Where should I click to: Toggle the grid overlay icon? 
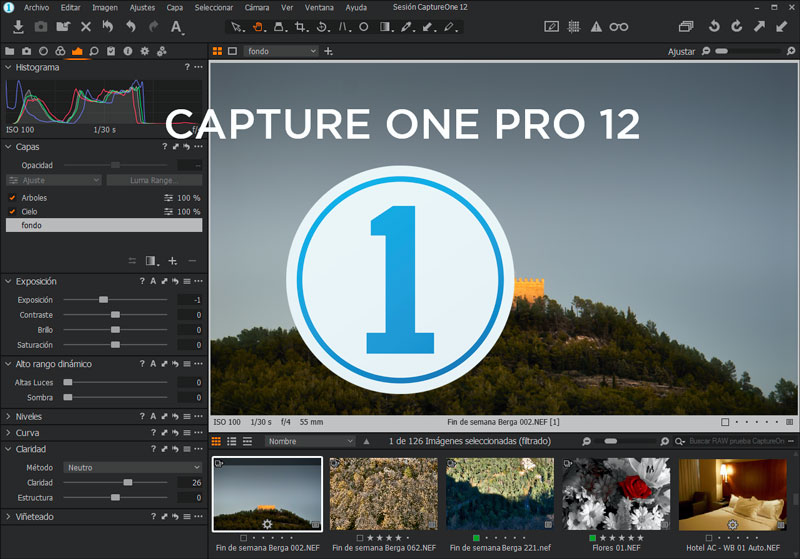[574, 27]
